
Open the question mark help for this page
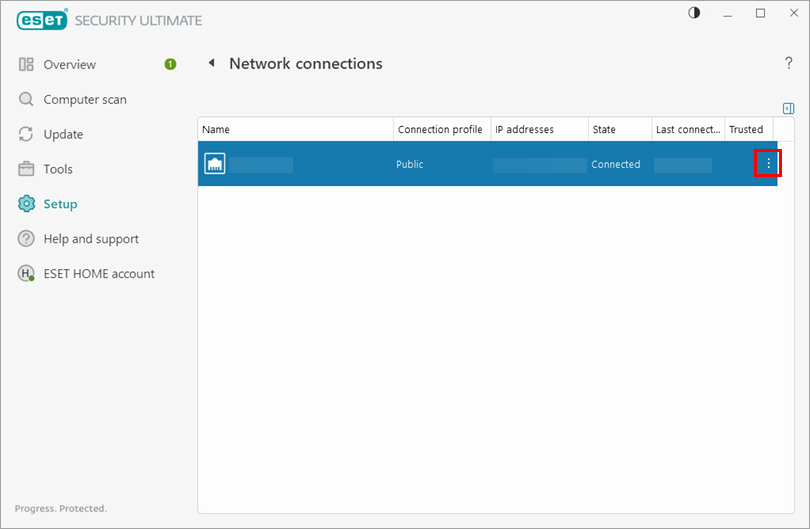tap(788, 64)
